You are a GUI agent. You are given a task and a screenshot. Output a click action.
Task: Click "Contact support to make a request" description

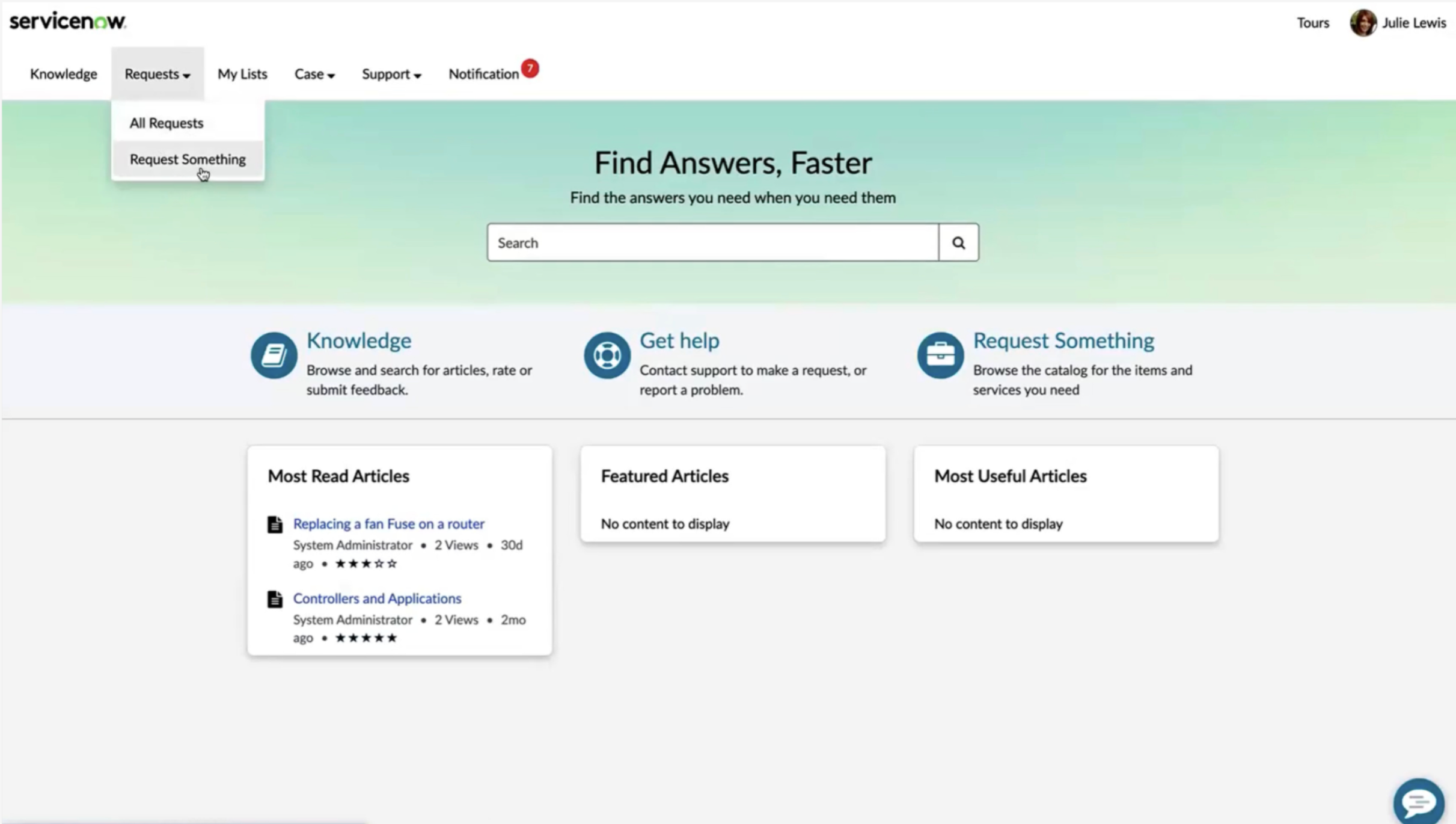pos(753,380)
